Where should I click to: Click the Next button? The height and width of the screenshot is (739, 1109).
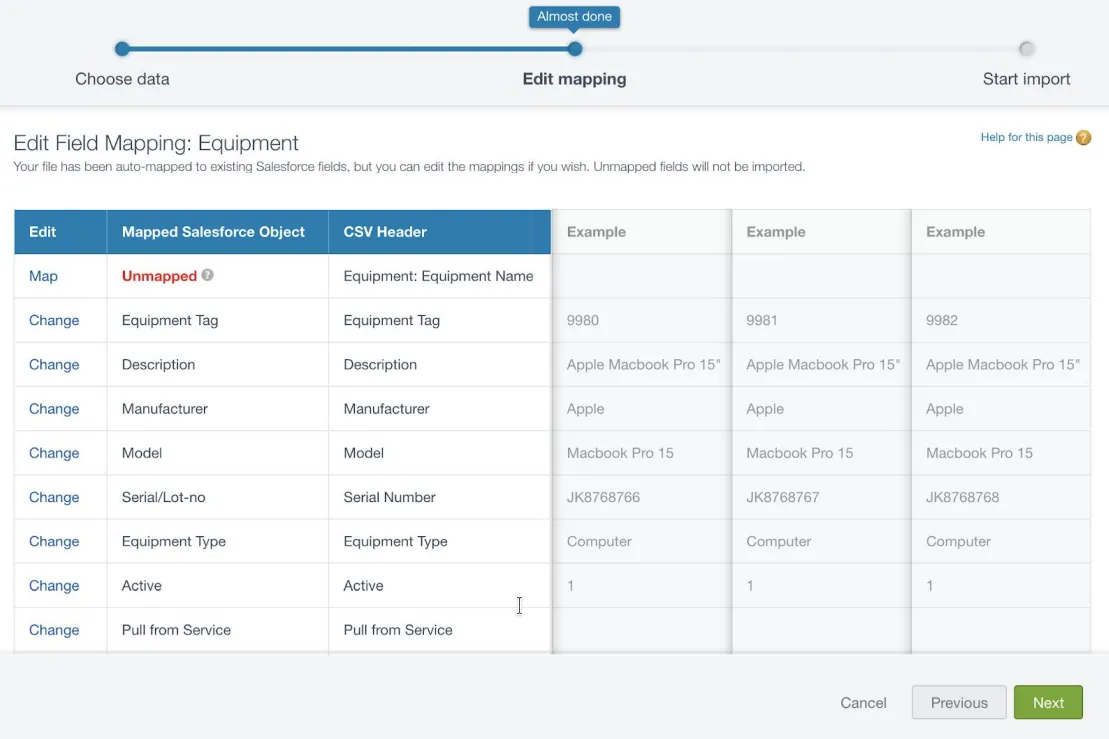coord(1047,702)
